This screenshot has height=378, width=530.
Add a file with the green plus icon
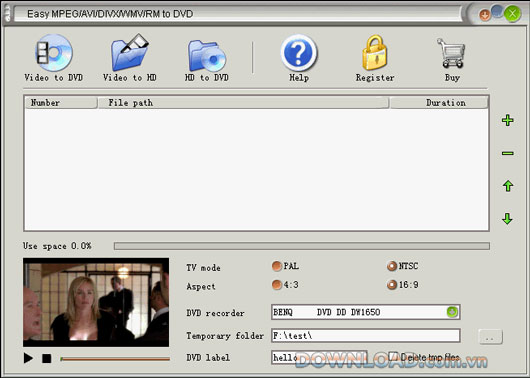click(507, 120)
